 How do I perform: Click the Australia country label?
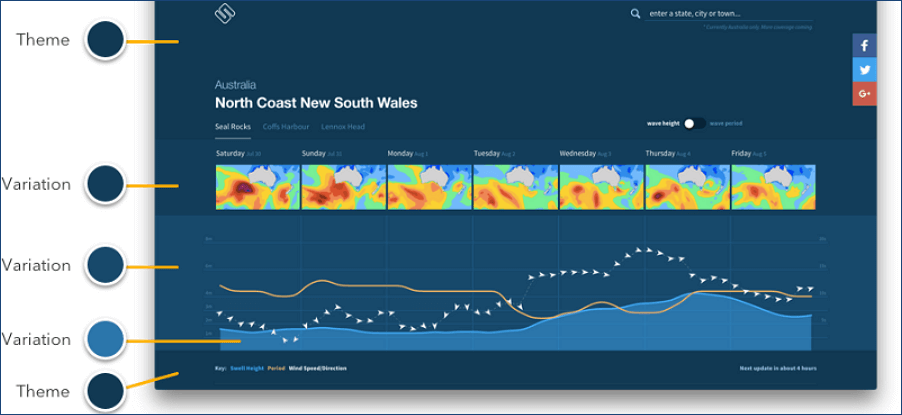[x=235, y=85]
